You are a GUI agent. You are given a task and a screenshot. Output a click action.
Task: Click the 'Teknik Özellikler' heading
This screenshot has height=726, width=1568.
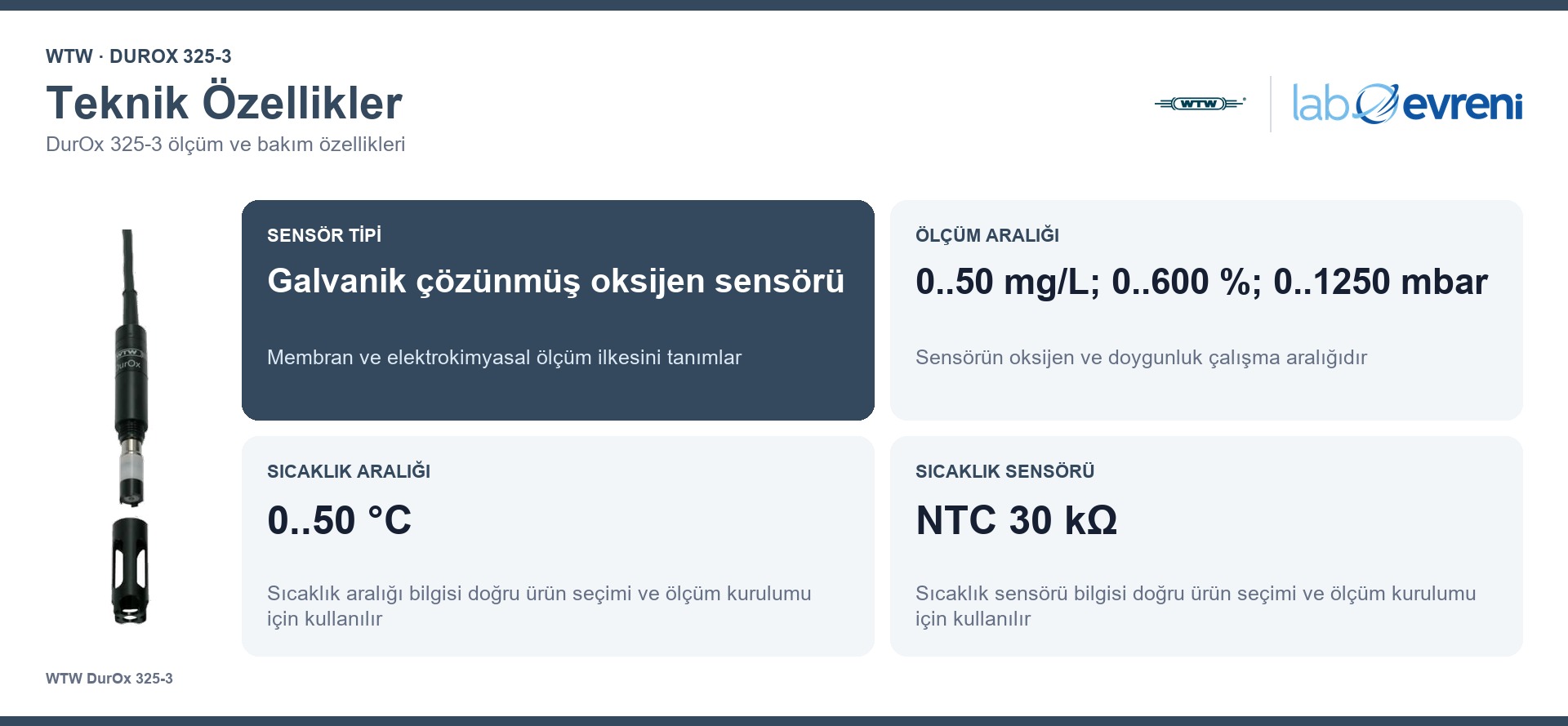click(x=224, y=103)
